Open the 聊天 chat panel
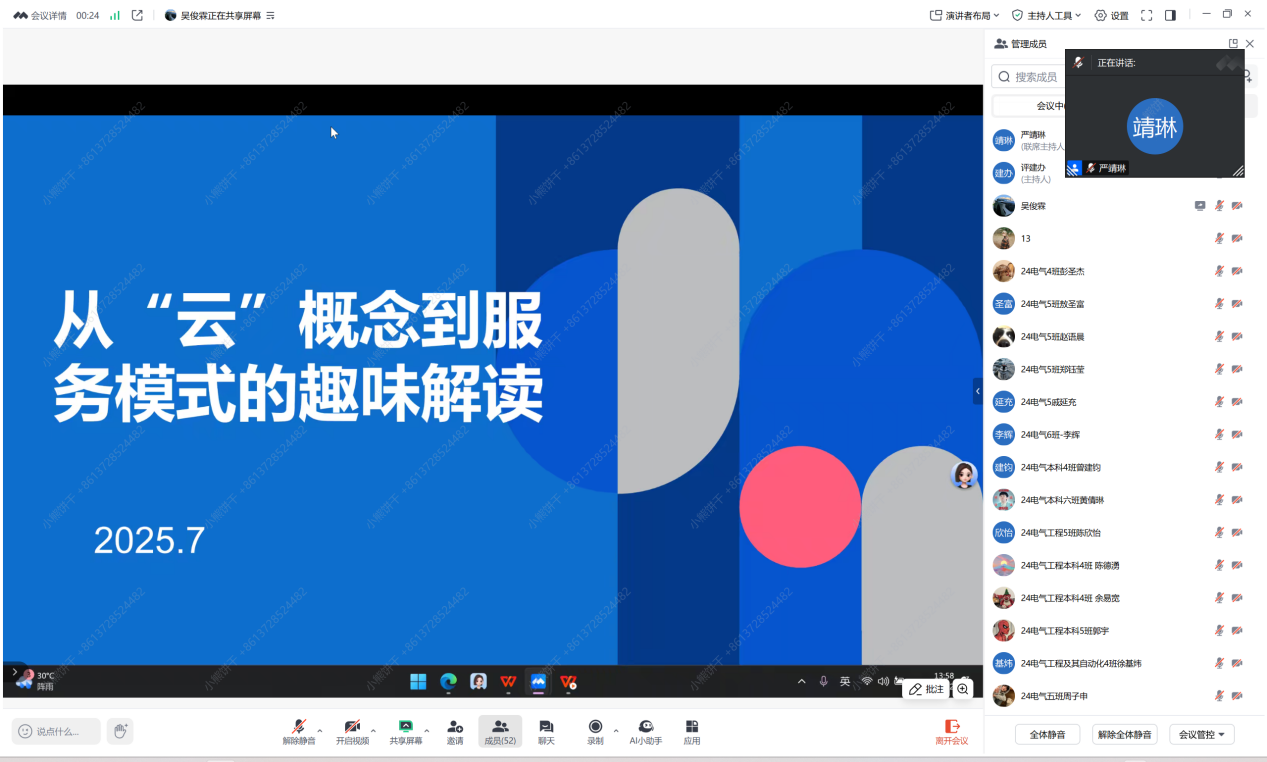Image resolution: width=1267 pixels, height=762 pixels. pos(546,731)
